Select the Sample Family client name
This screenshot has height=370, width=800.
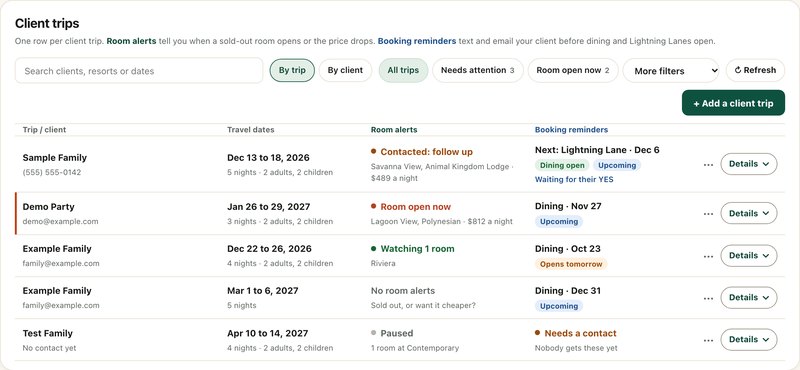tap(55, 158)
